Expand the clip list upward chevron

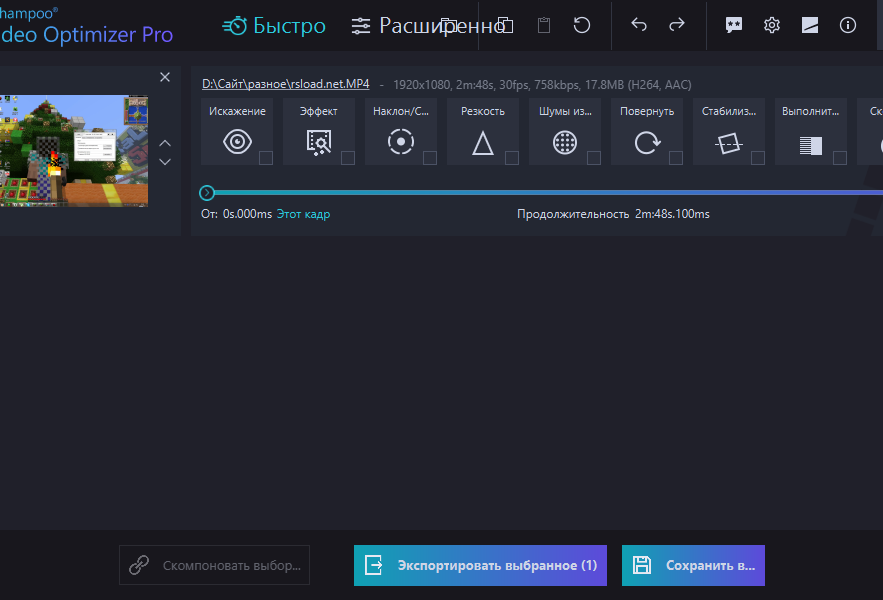[164, 143]
